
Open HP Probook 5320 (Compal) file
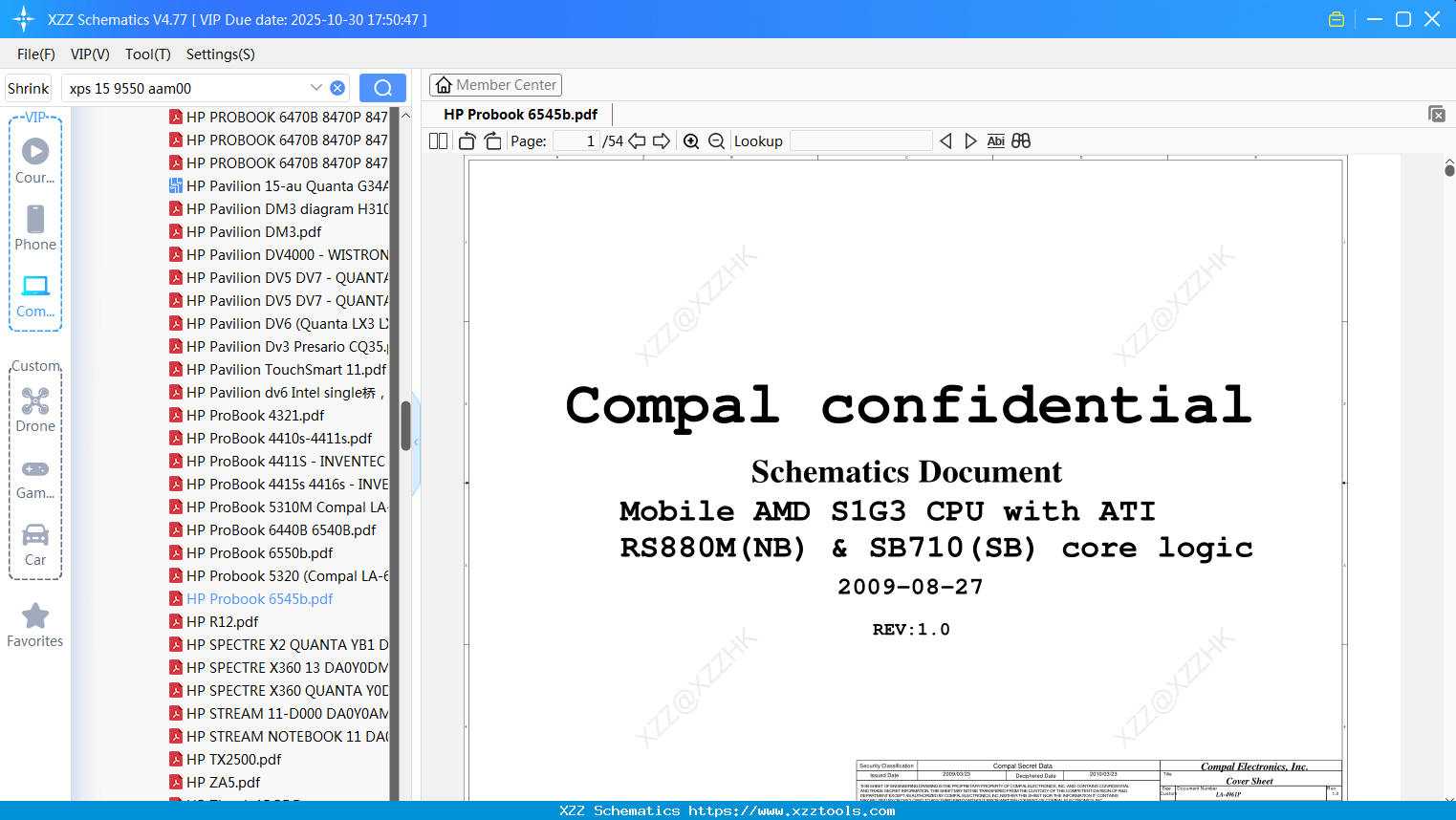pyautogui.click(x=278, y=575)
